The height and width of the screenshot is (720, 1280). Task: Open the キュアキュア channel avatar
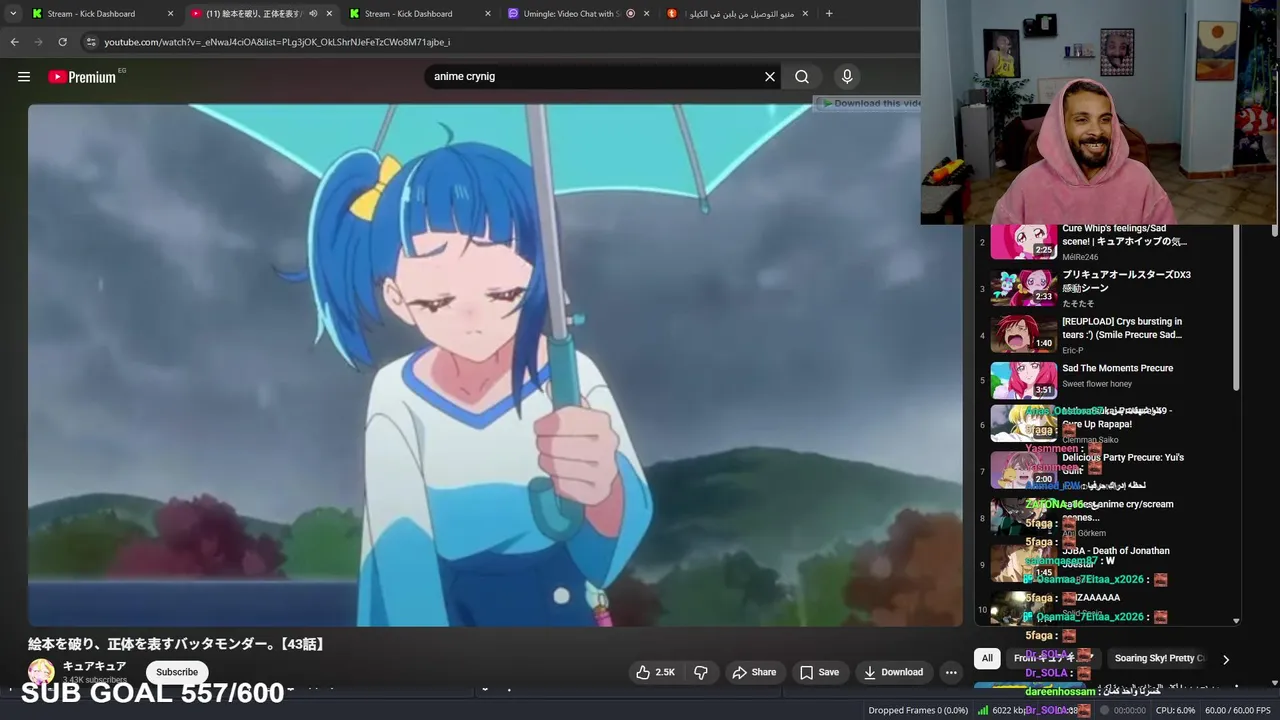point(41,672)
